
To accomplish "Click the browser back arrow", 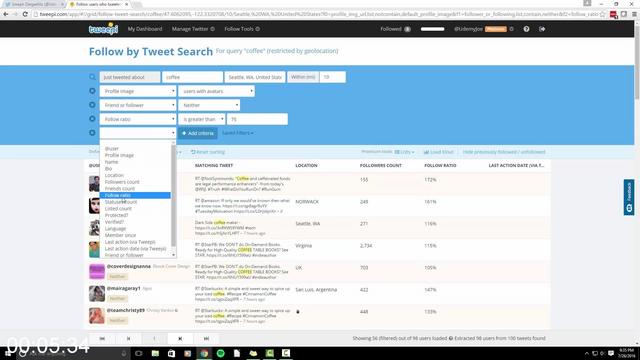I will (6, 14).
